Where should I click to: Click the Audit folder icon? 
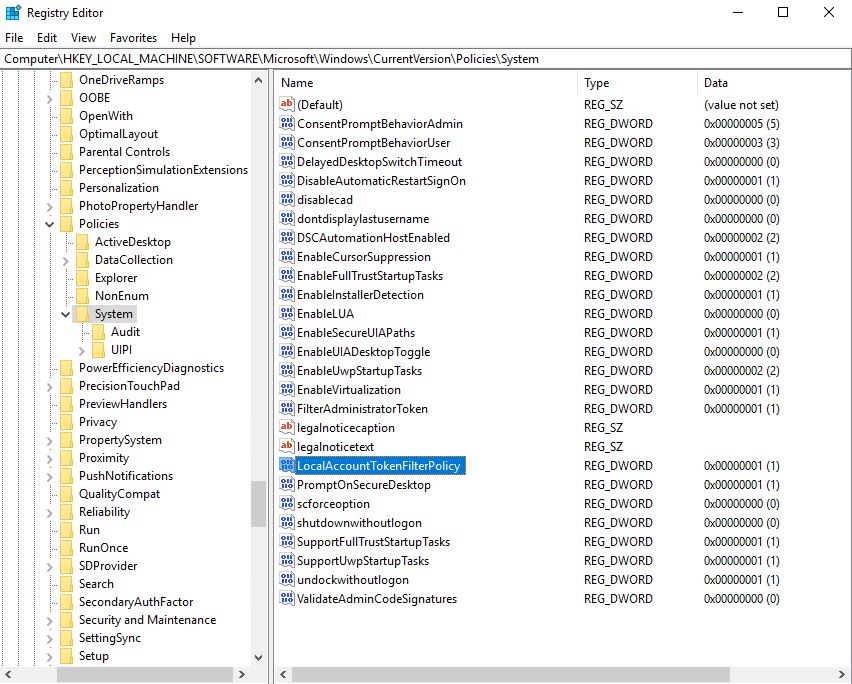coord(98,332)
